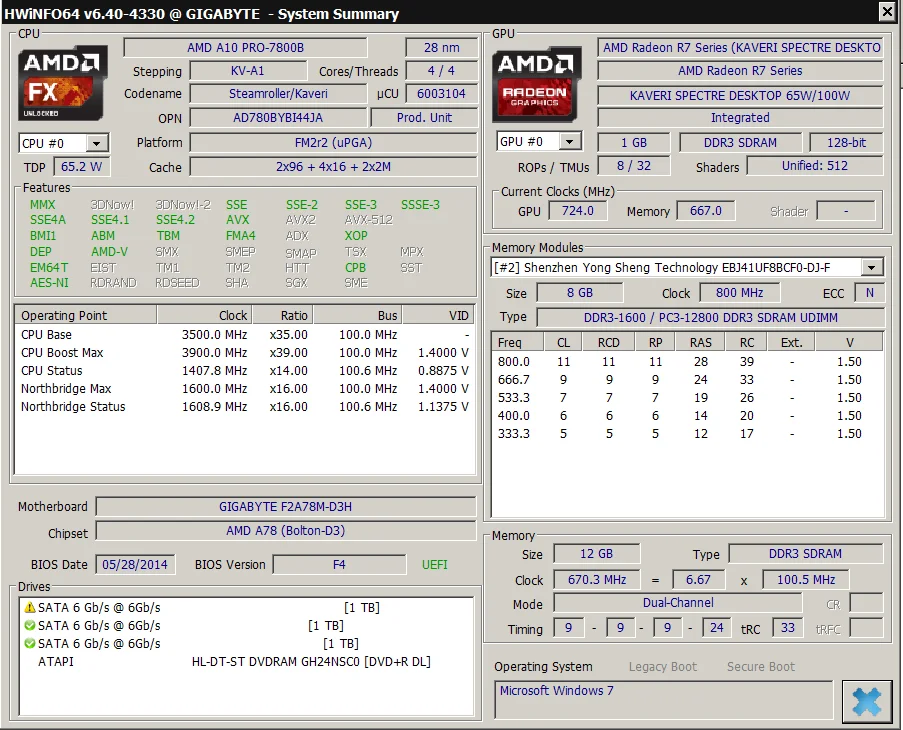Click the AD780BYBI44JA OPN value
The width and height of the screenshot is (903, 730).
pos(278,118)
